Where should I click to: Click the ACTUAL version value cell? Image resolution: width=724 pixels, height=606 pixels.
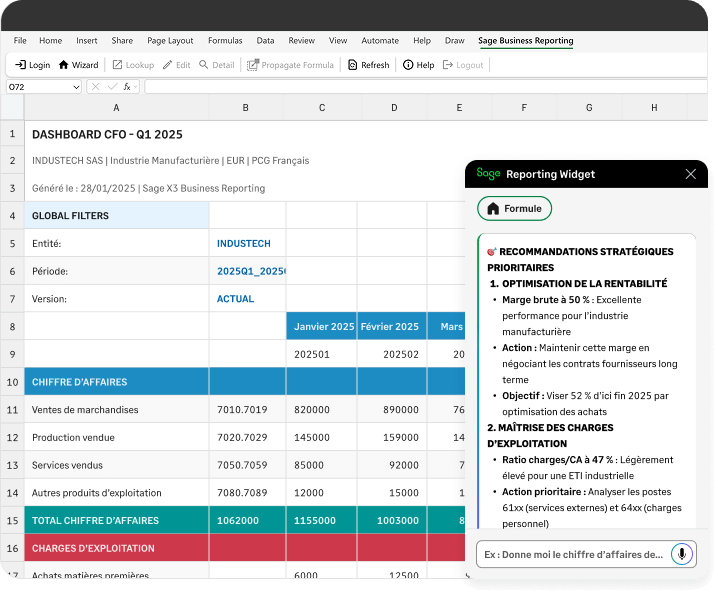tap(247, 299)
